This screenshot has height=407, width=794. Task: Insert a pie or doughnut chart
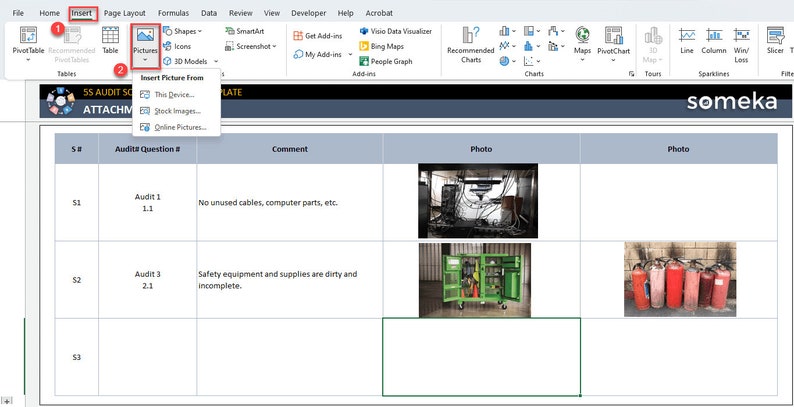point(504,61)
